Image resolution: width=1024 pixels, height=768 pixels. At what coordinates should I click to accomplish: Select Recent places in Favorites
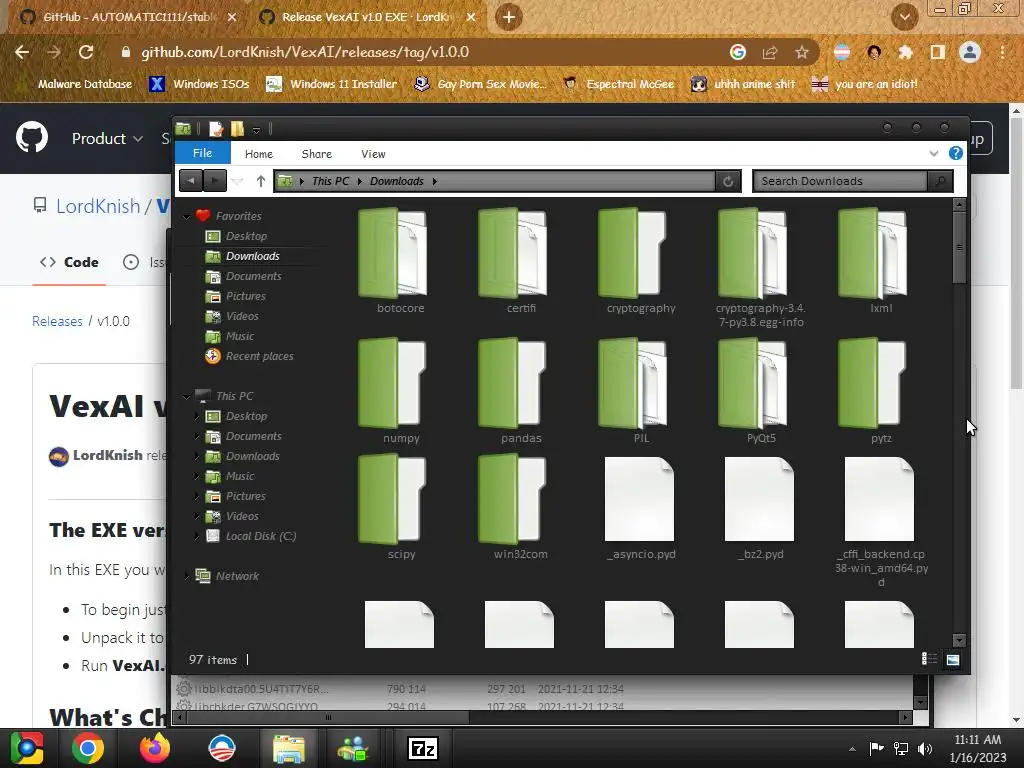tap(259, 356)
